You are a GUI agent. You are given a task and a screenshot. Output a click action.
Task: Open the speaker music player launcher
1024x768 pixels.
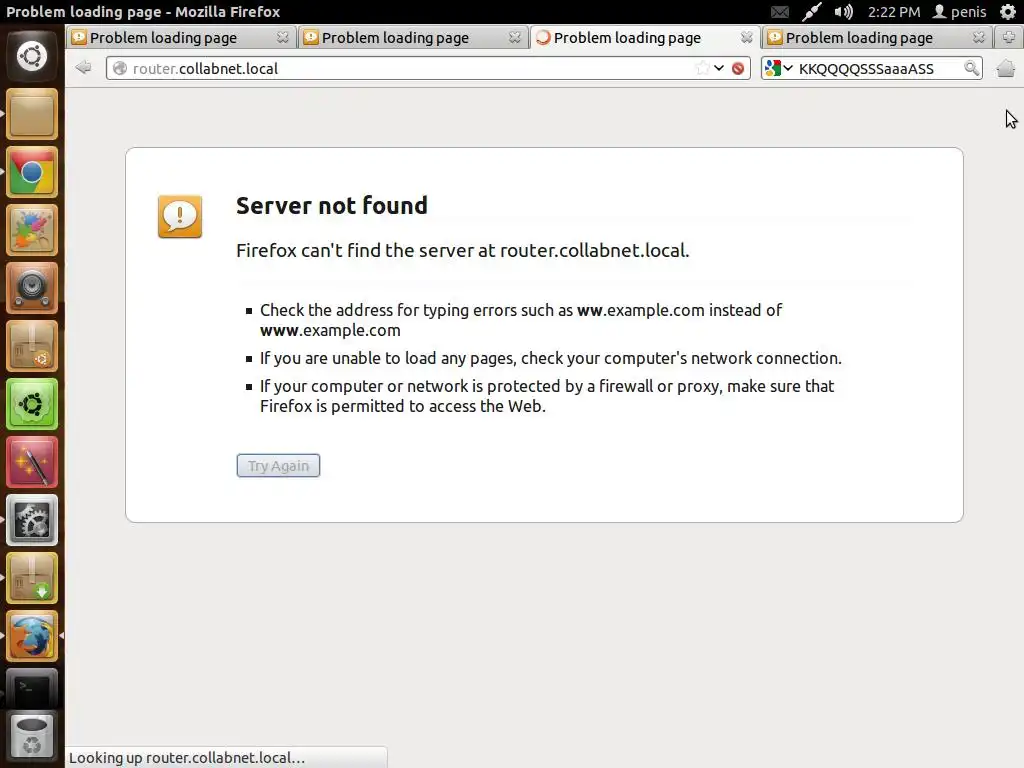(x=31, y=289)
